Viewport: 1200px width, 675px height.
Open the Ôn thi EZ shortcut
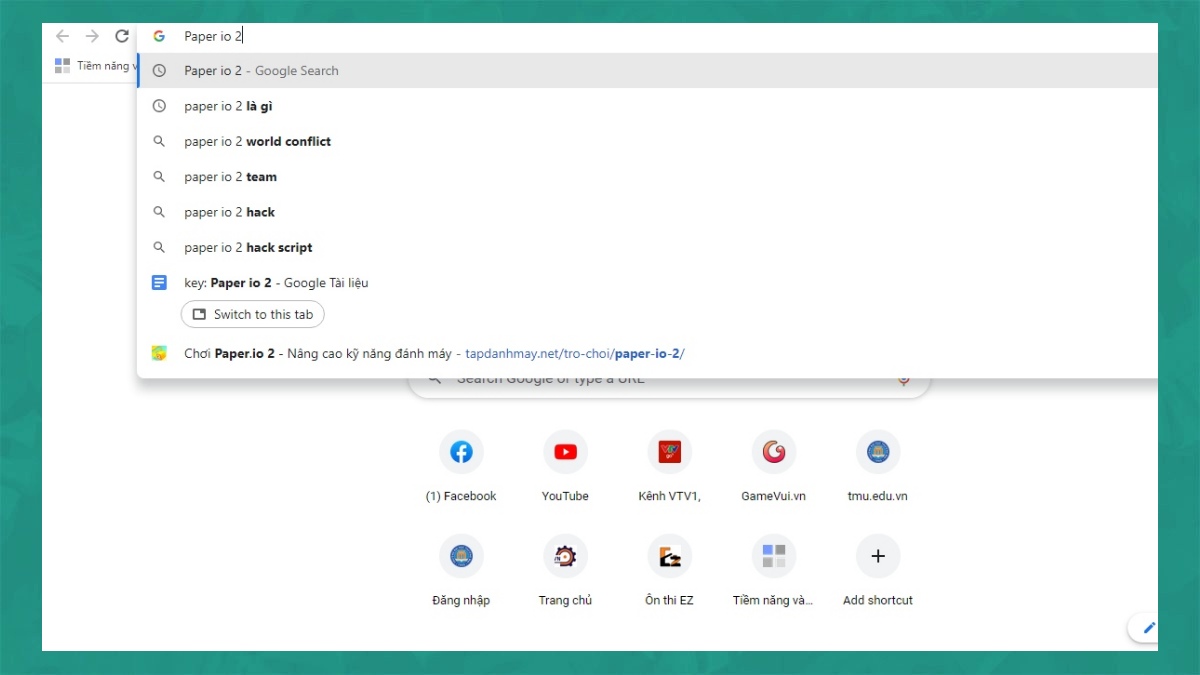669,557
